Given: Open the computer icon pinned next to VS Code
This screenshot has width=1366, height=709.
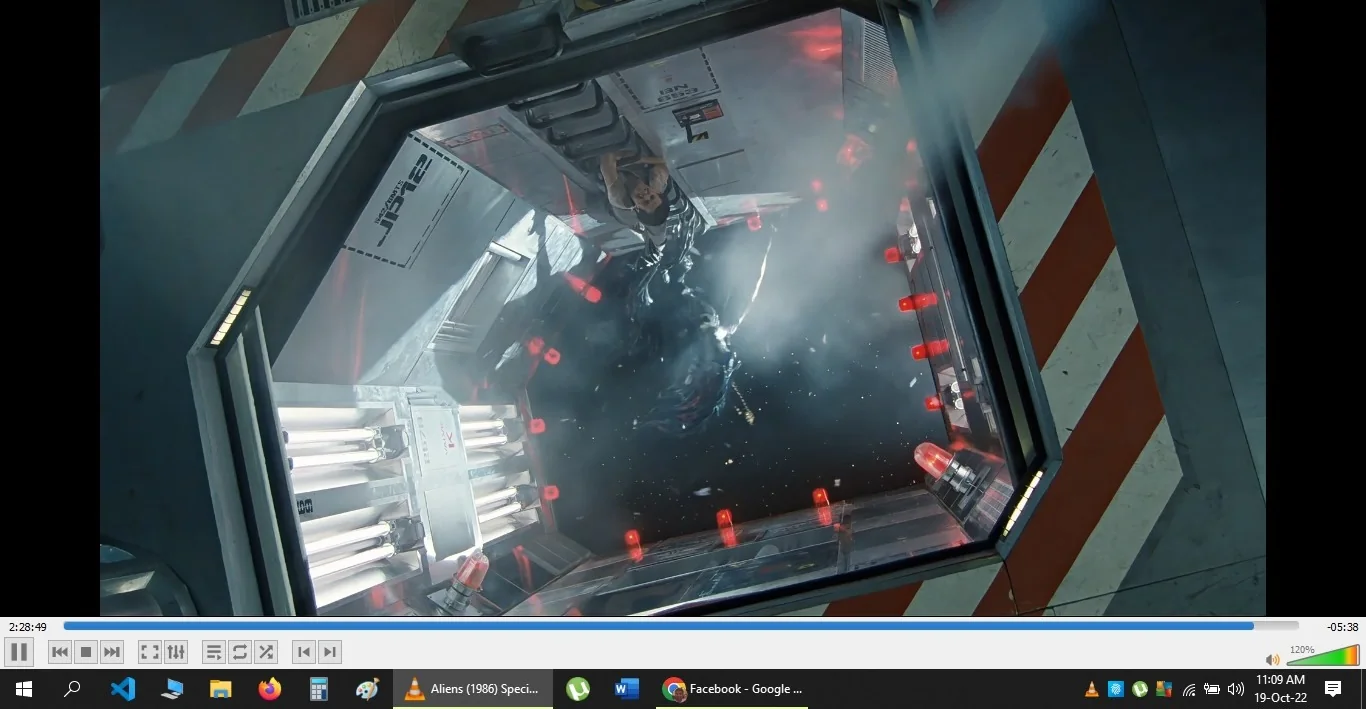Looking at the screenshot, I should pyautogui.click(x=172, y=689).
